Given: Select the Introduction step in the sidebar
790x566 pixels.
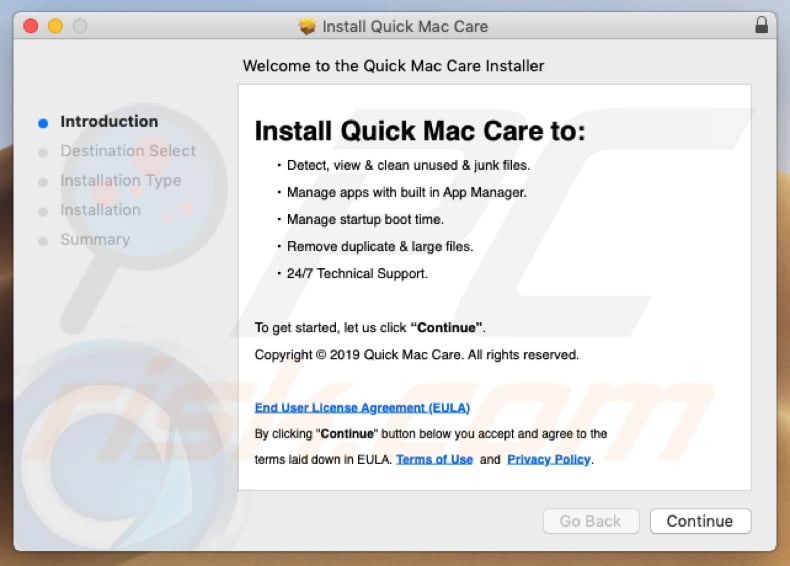Looking at the screenshot, I should (109, 121).
